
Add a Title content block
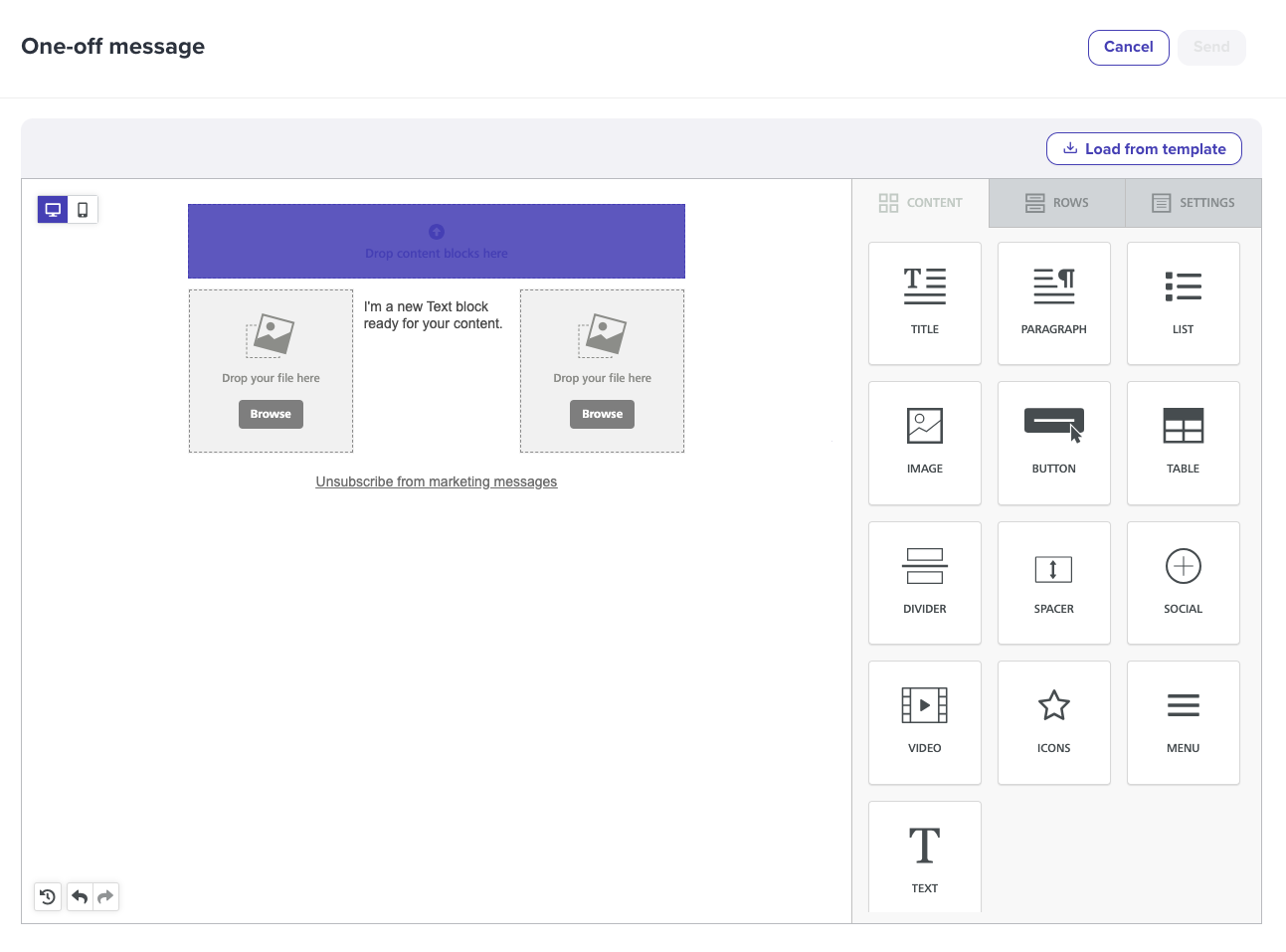point(925,303)
